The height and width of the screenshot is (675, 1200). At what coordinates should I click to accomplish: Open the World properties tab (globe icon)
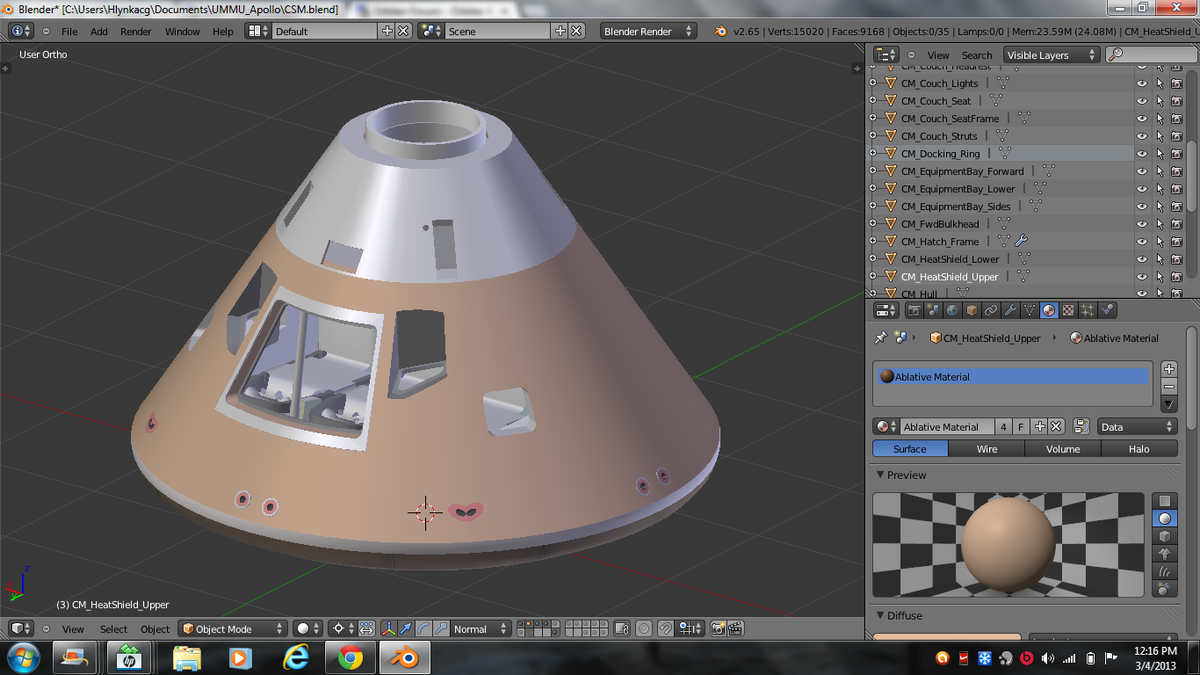(953, 311)
